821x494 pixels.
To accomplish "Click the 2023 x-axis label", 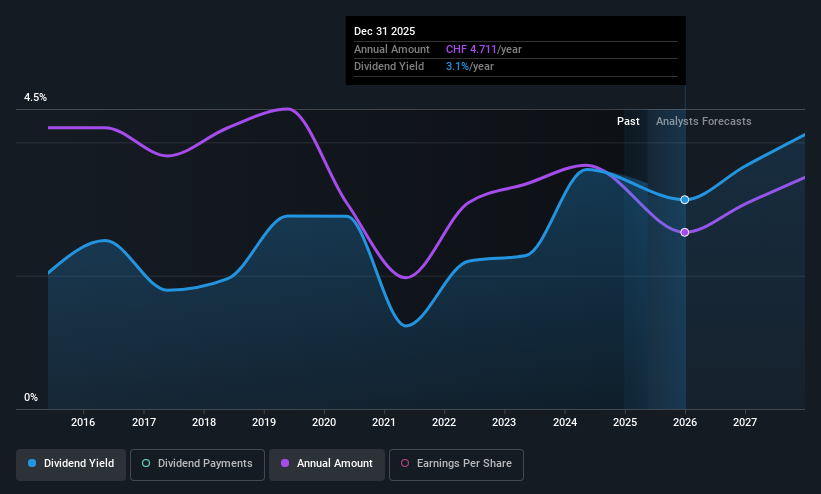I will (504, 422).
